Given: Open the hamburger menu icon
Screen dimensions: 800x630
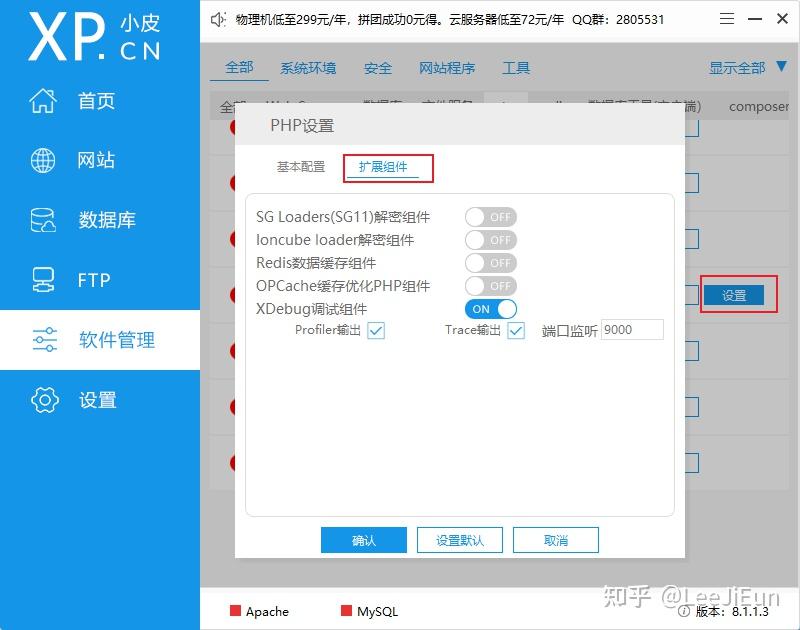Looking at the screenshot, I should 727,19.
